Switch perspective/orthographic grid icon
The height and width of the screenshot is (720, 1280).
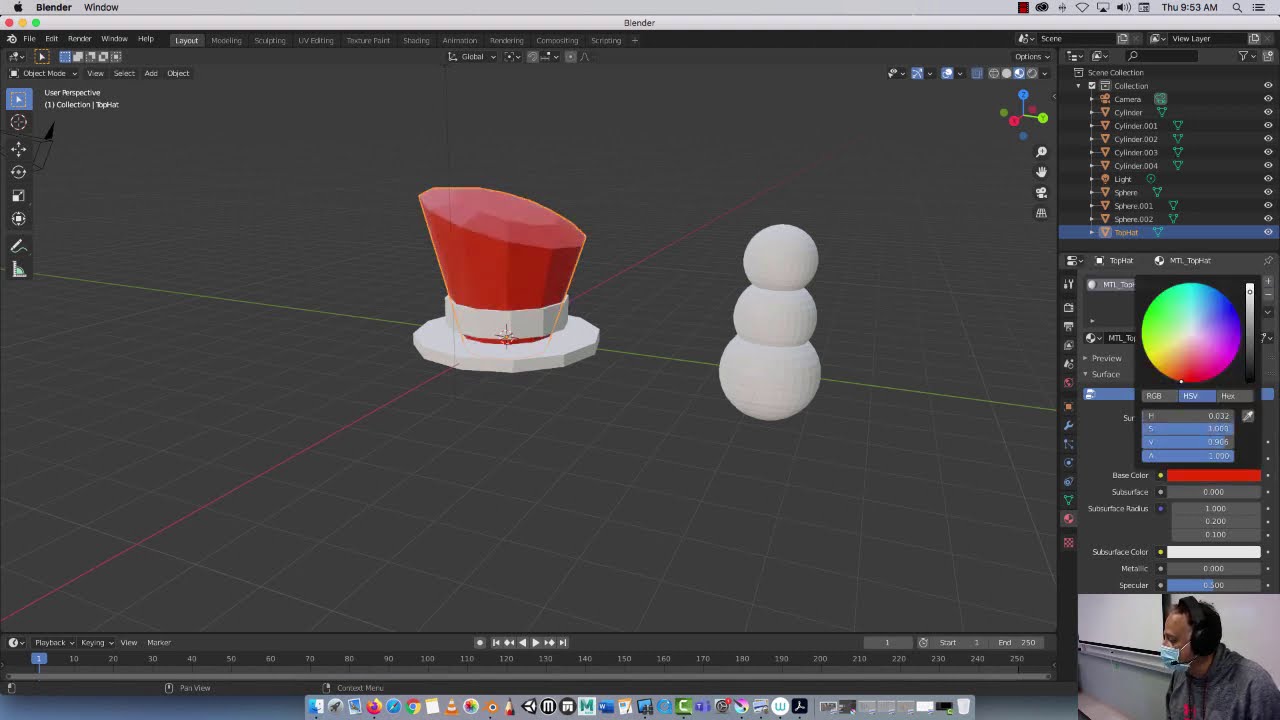pyautogui.click(x=1041, y=212)
